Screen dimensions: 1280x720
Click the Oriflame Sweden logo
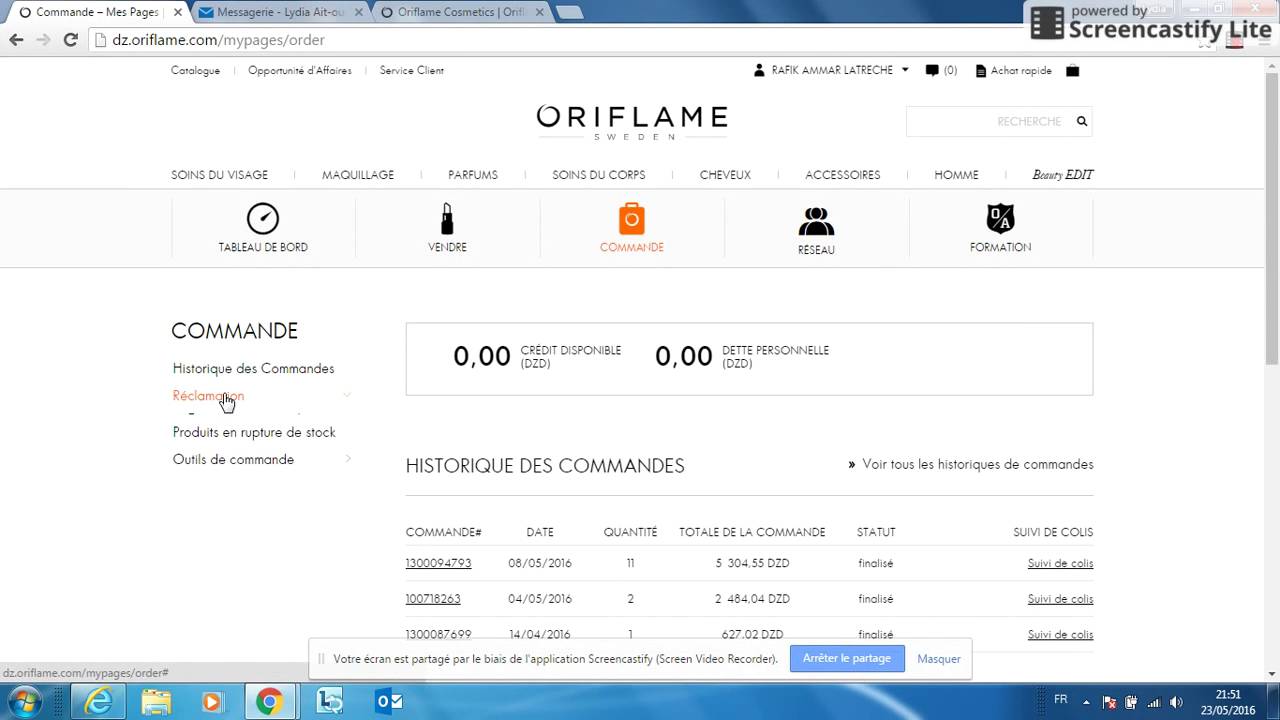pos(632,122)
